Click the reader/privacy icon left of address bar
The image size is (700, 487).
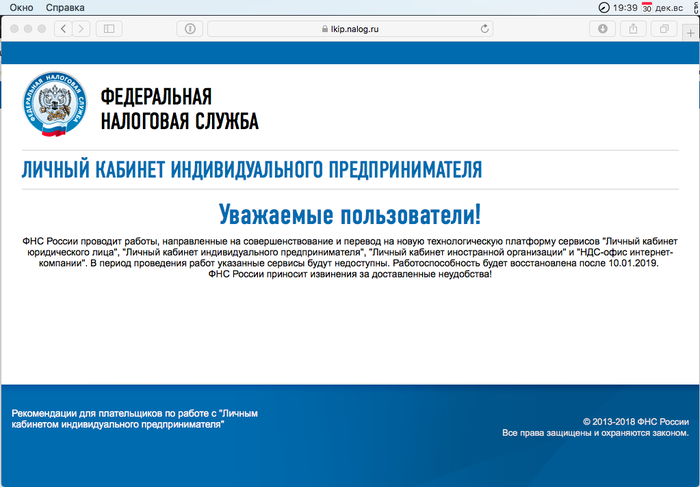click(190, 29)
